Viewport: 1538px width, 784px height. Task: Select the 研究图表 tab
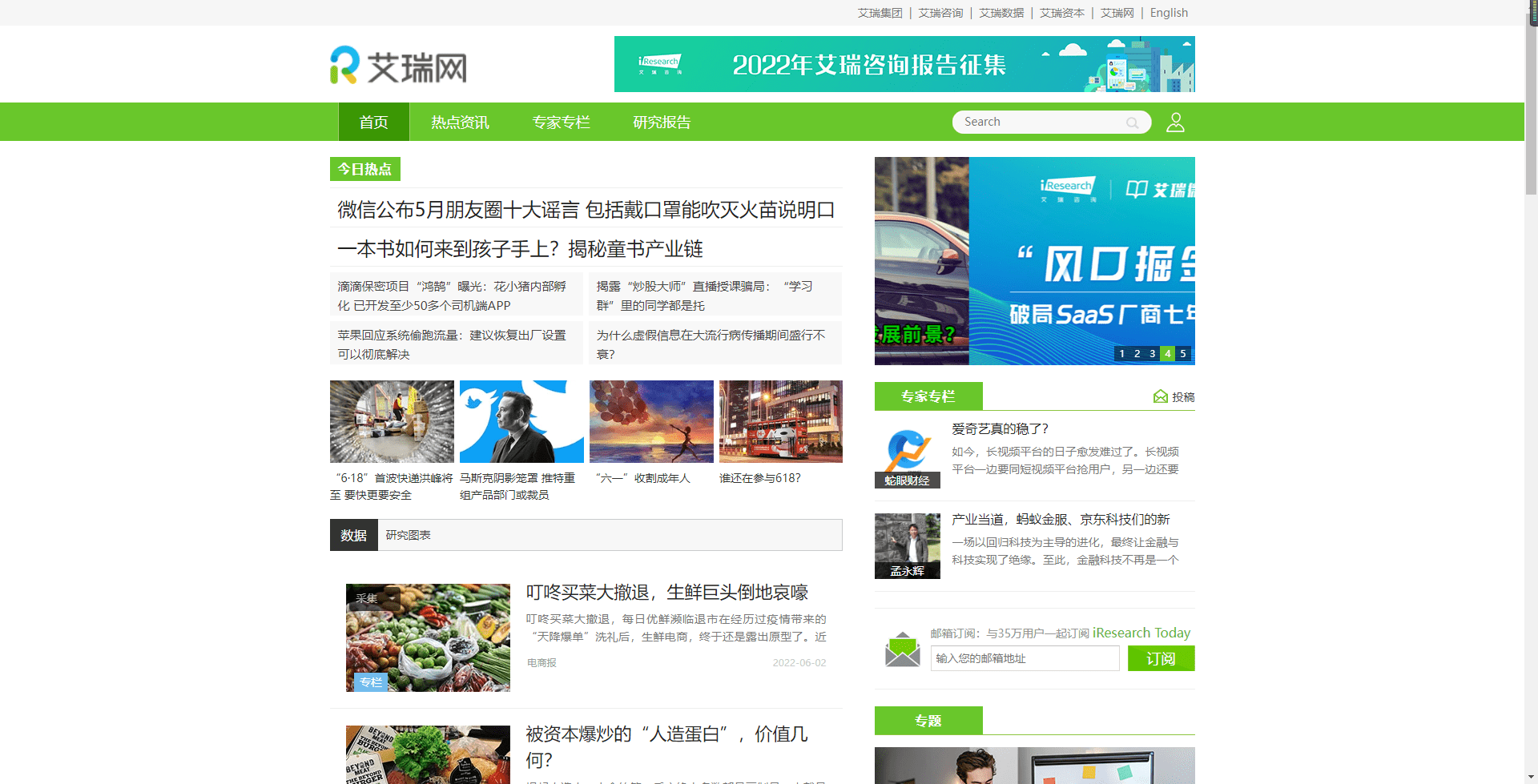coord(409,535)
